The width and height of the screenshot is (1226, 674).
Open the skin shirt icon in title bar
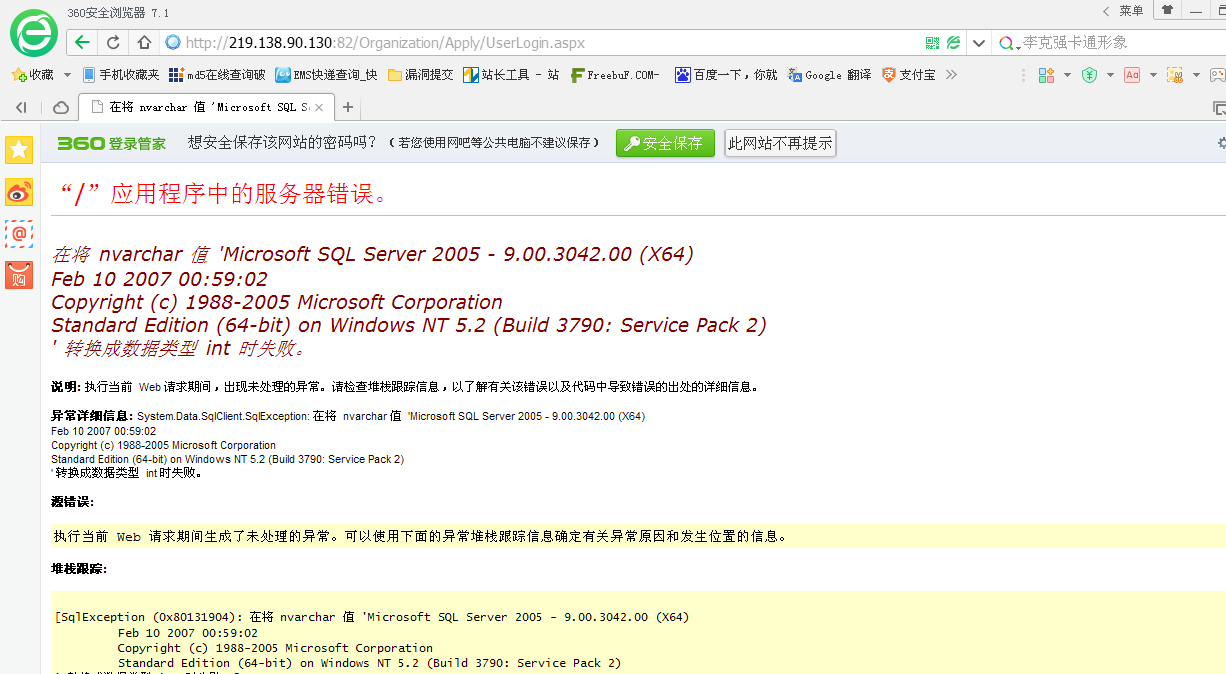1167,10
